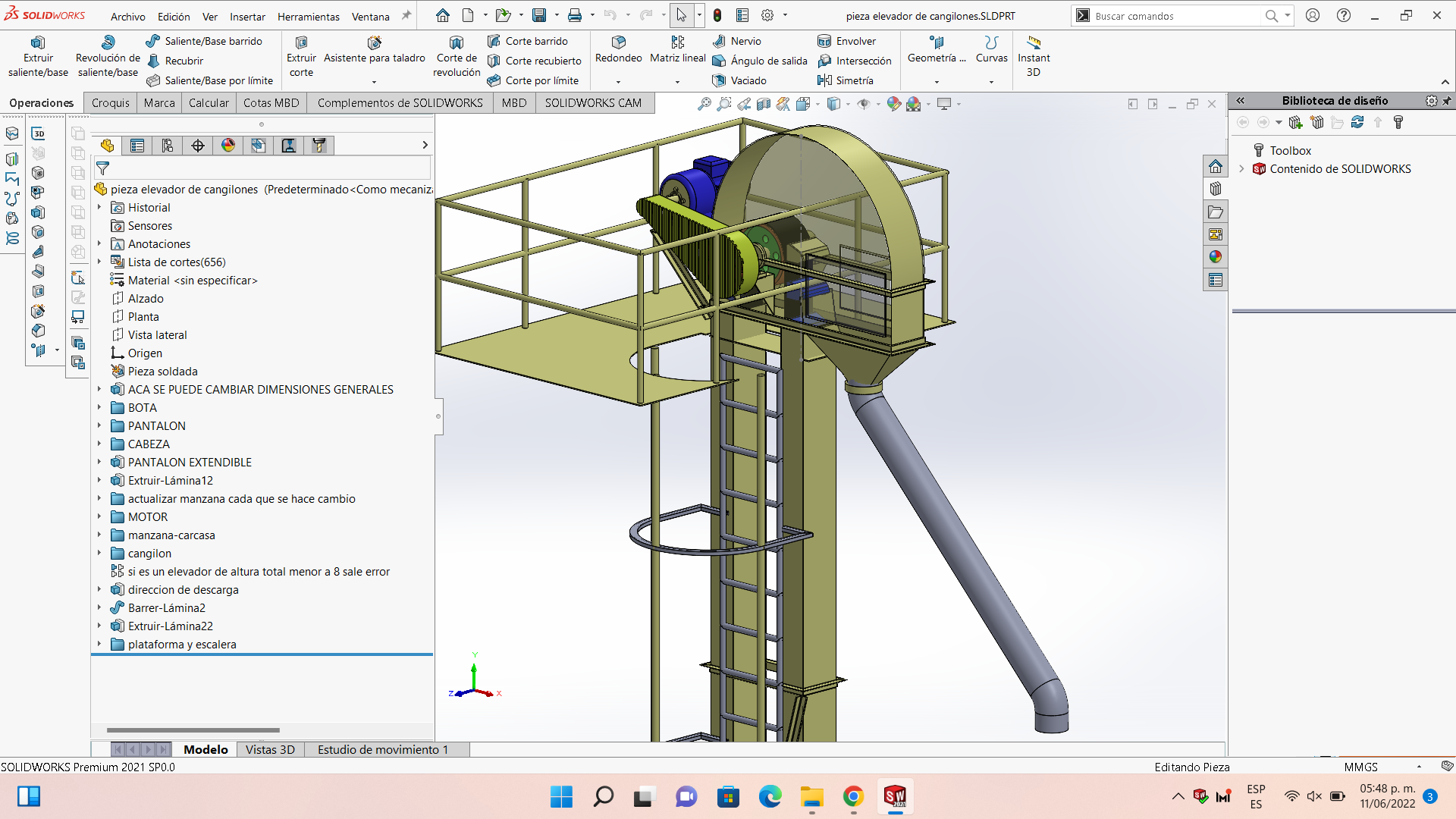Screen dimensions: 1456x819
Task: Expand the MOTOR folder in the tree
Action: [99, 516]
